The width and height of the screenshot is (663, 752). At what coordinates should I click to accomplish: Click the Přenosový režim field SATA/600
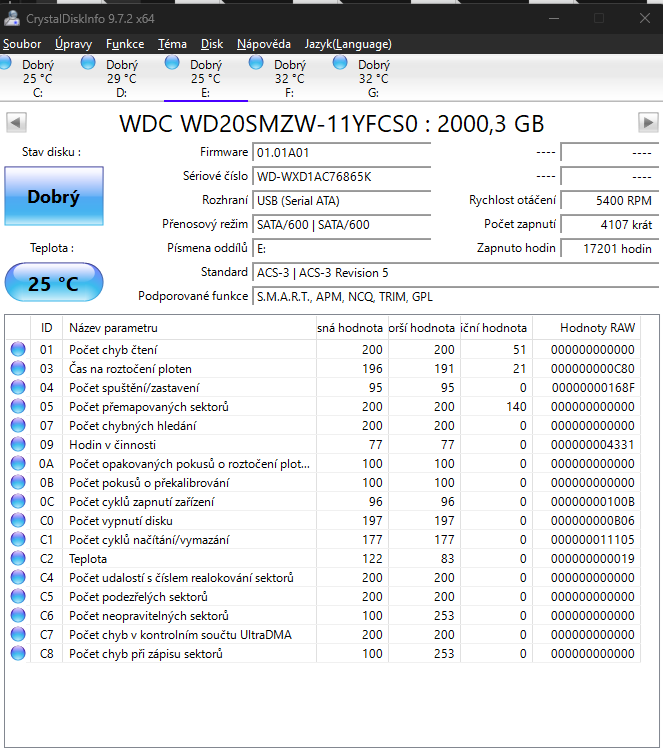tap(342, 224)
